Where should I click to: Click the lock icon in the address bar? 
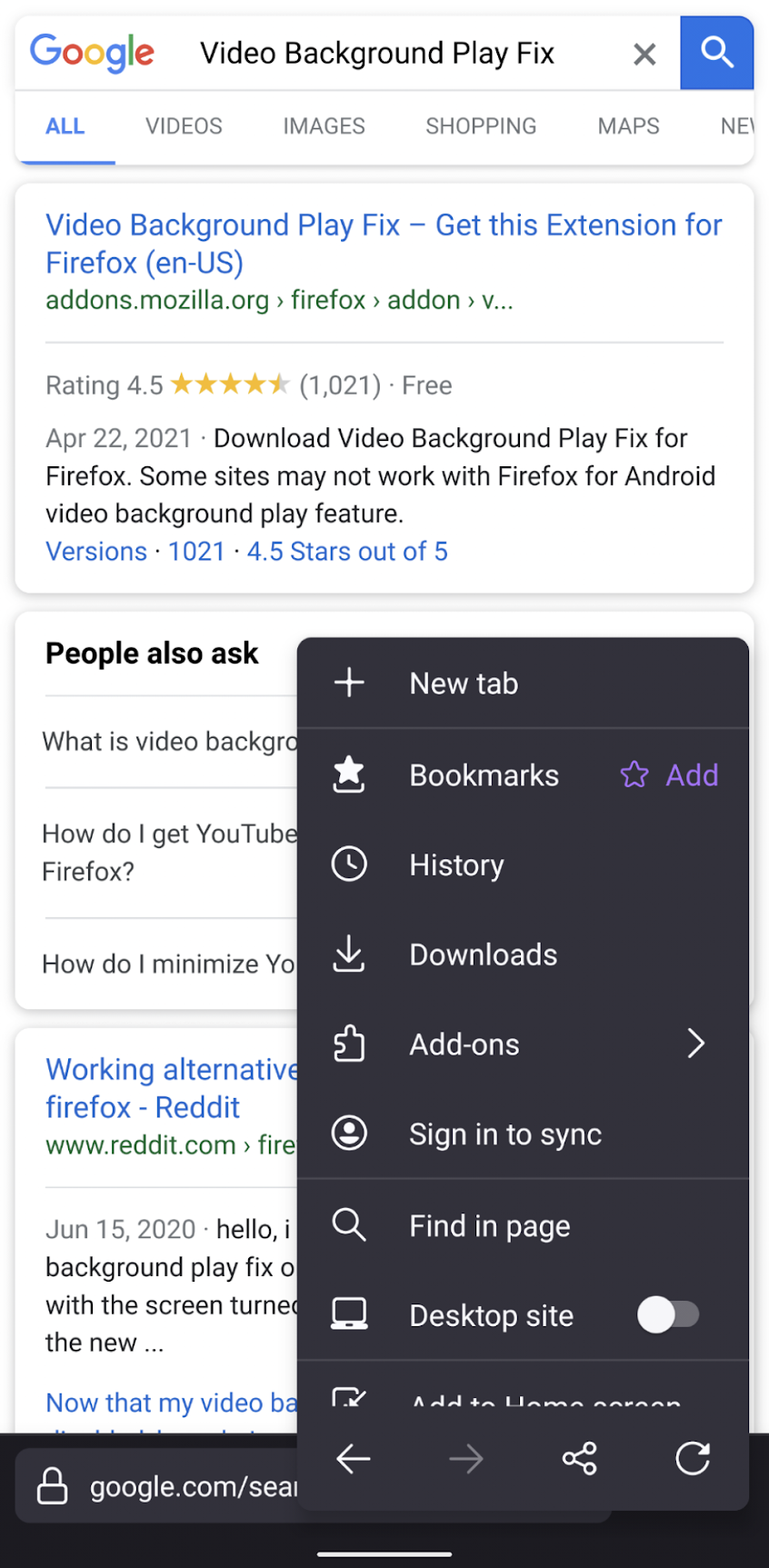pos(53,1486)
